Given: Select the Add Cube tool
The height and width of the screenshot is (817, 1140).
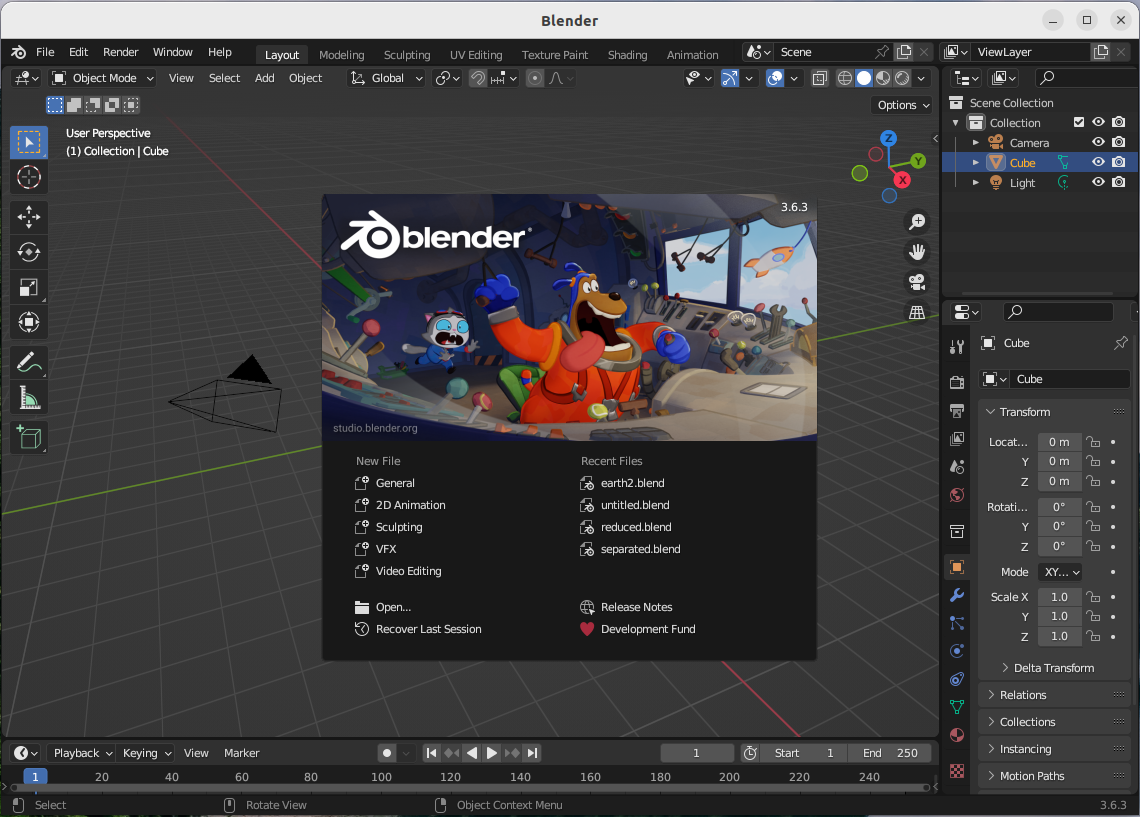Looking at the screenshot, I should 29,438.
